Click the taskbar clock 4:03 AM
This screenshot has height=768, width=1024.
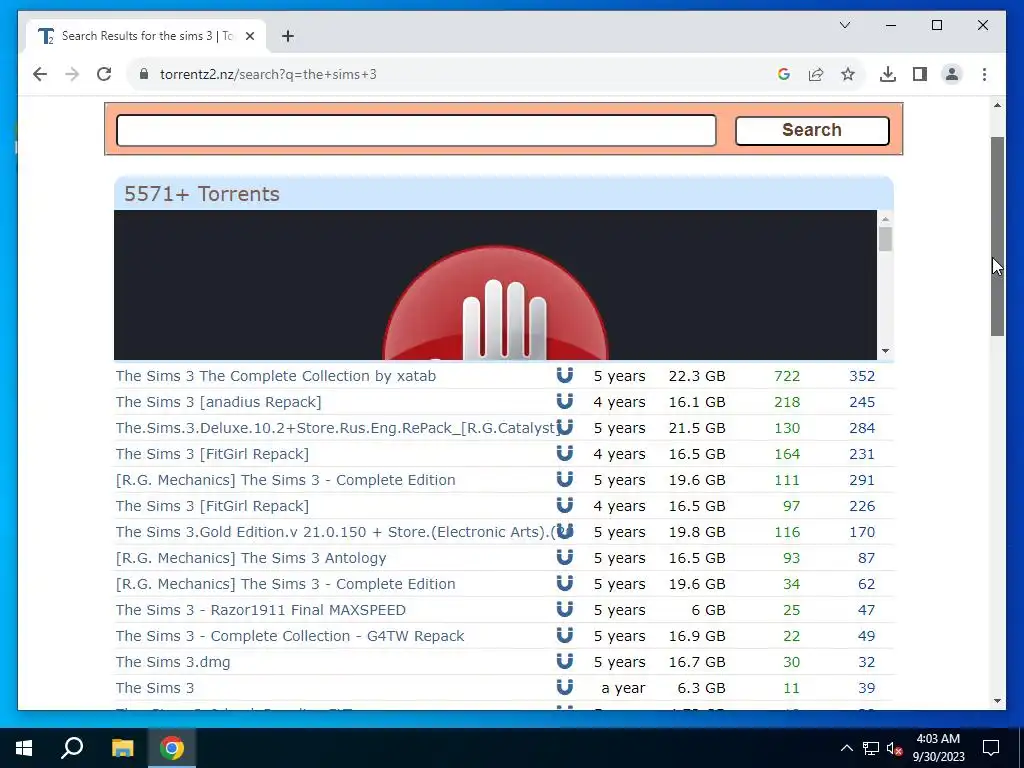click(938, 739)
